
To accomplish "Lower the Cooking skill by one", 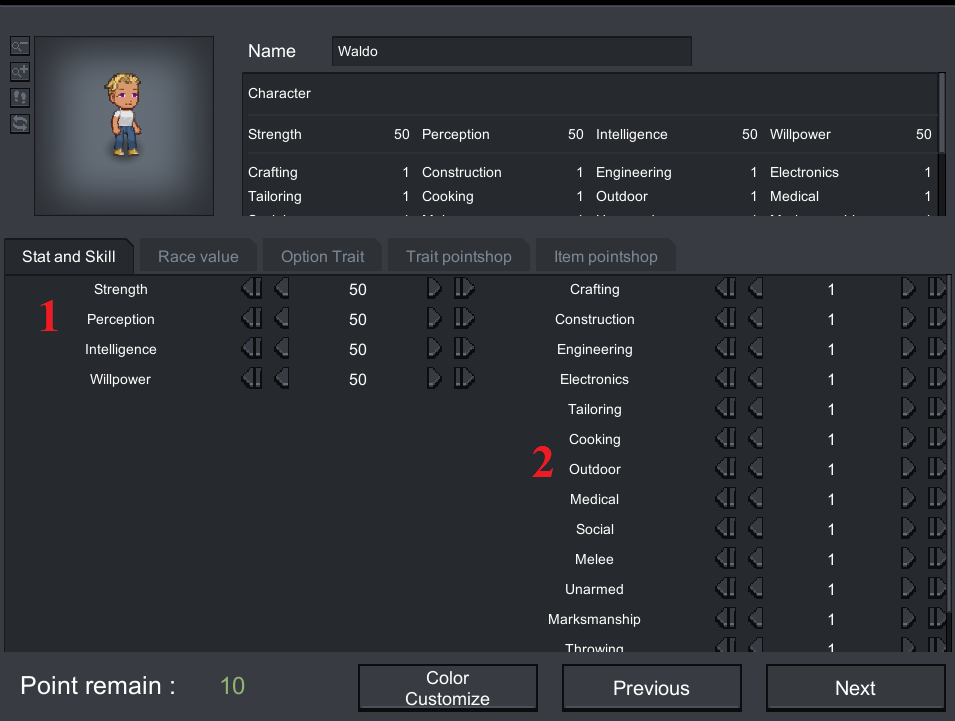I will pyautogui.click(x=755, y=439).
